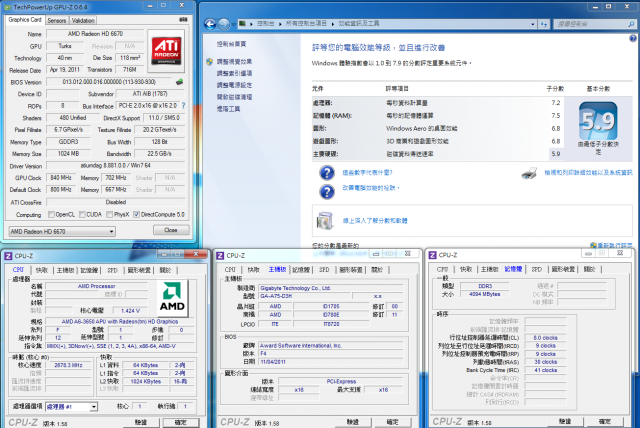Click the search magnifier icon in Control Panel
The height and width of the screenshot is (428, 640).
(x=631, y=24)
